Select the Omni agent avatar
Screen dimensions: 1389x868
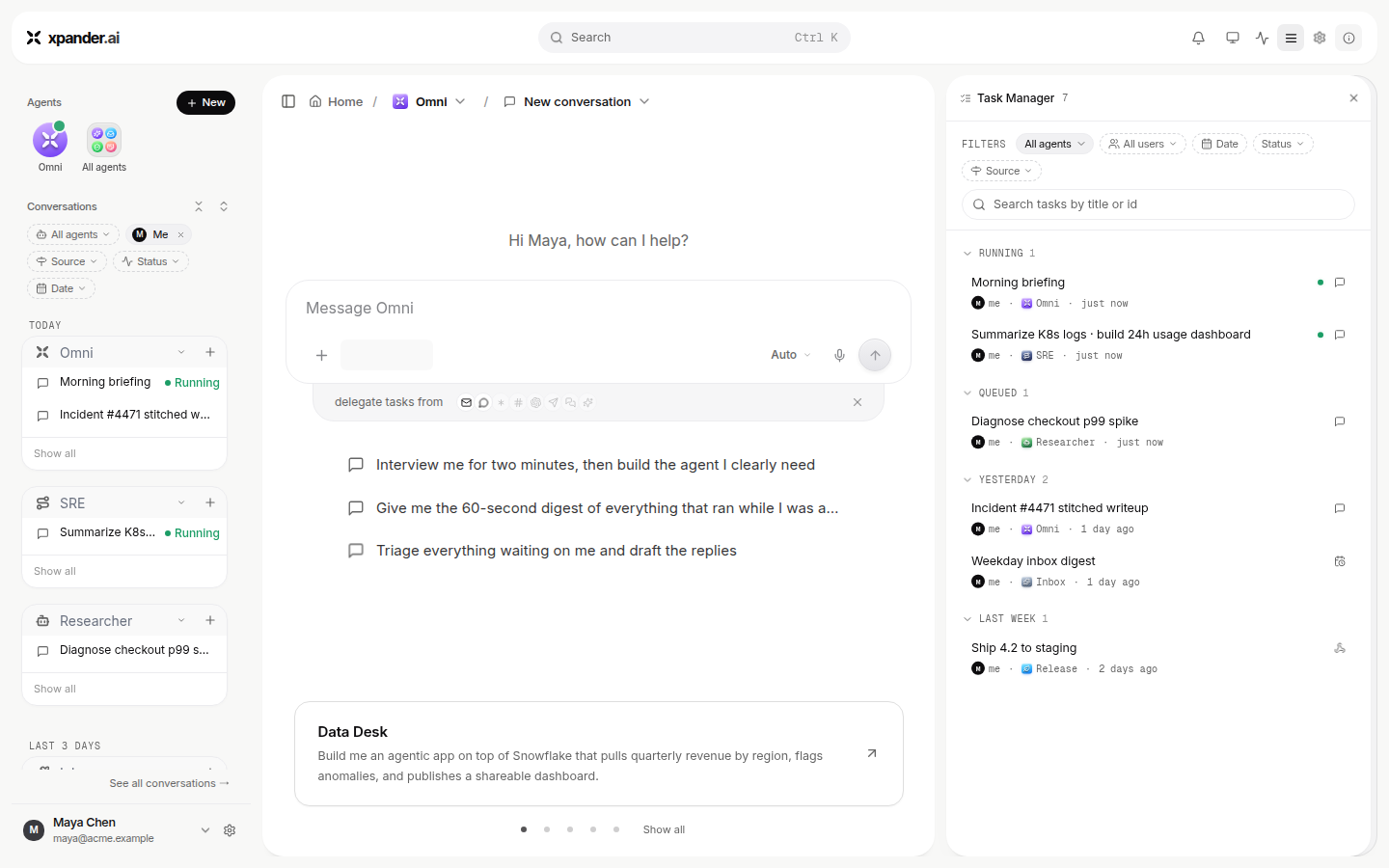pos(50,141)
